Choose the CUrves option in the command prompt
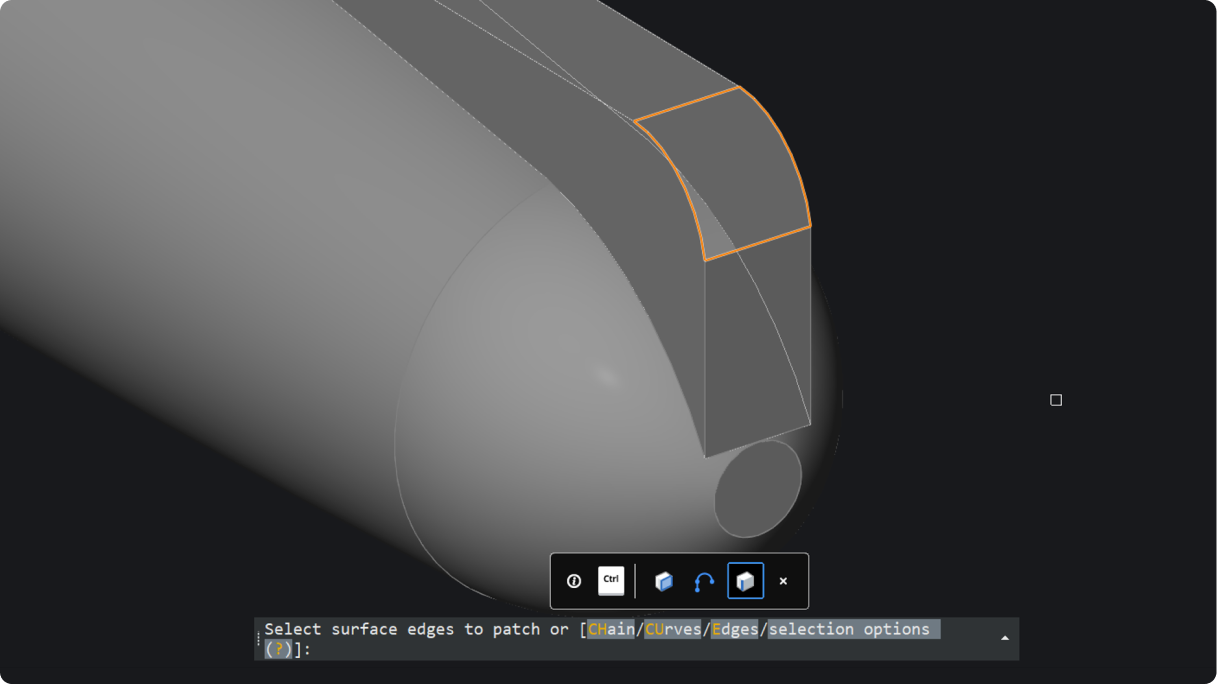Screen dimensions: 1217x684 tap(673, 629)
